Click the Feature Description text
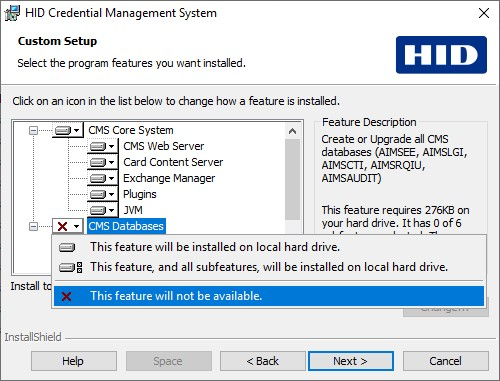Viewport: 500px width, 381px height. [x=369, y=122]
